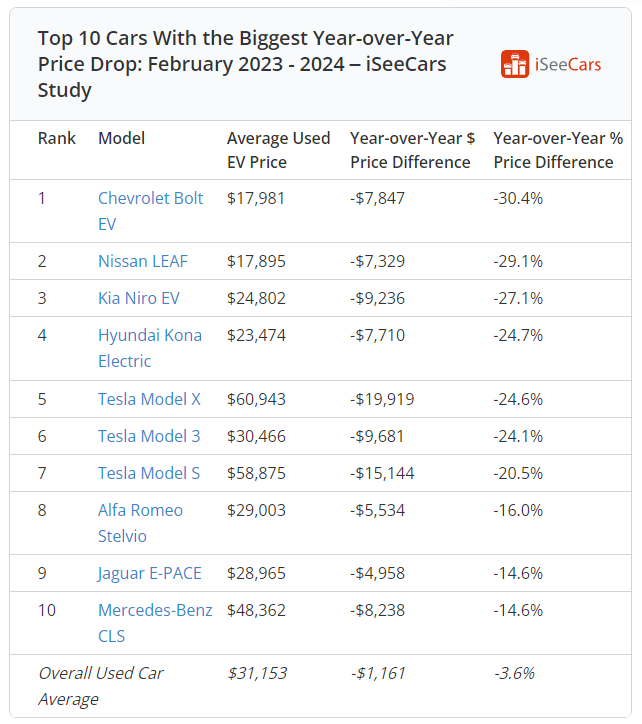
Task: Click the Kia Niro EV link
Action: [139, 298]
